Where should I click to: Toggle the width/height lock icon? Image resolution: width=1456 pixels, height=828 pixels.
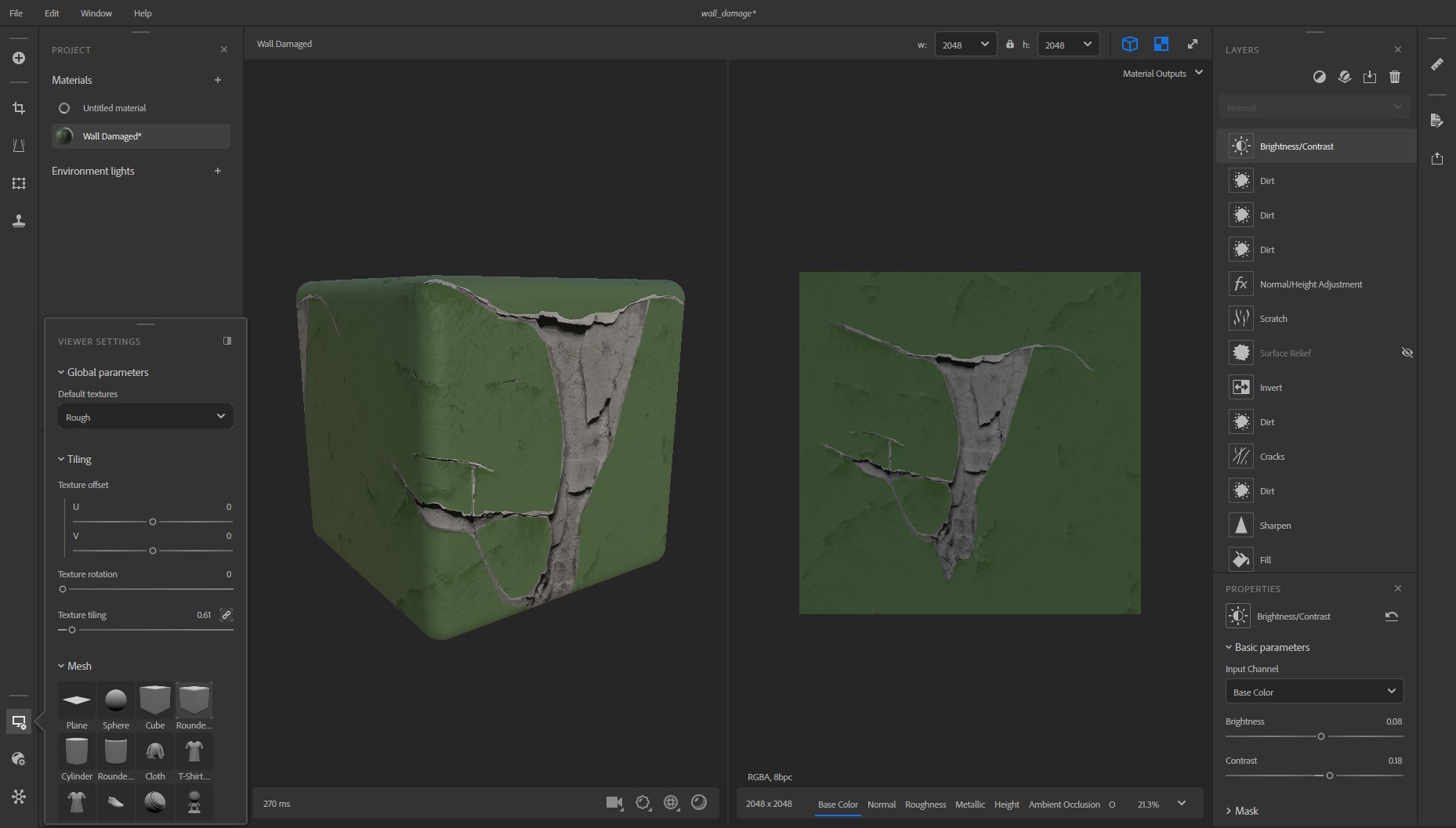pos(1010,45)
